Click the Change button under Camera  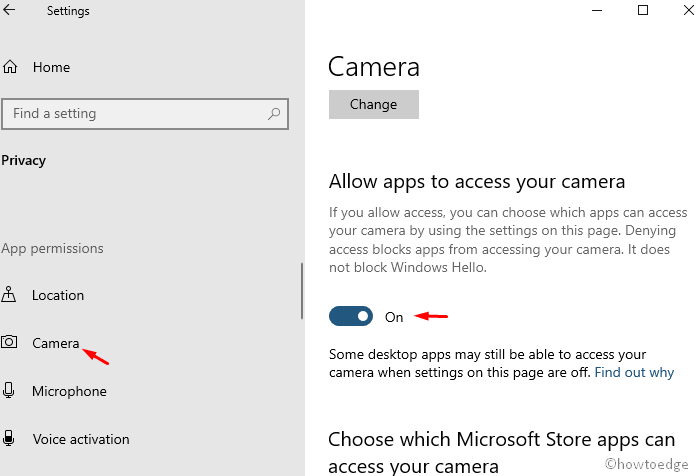coord(374,104)
